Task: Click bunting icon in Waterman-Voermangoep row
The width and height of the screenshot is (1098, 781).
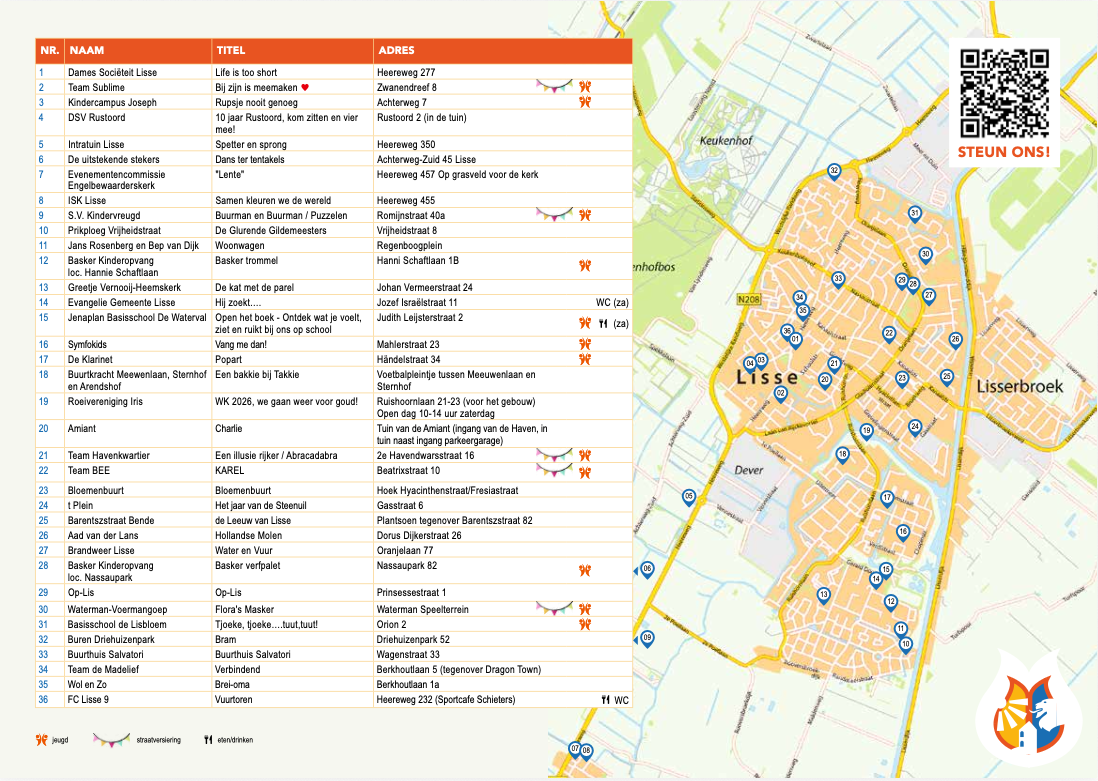Action: coord(555,609)
